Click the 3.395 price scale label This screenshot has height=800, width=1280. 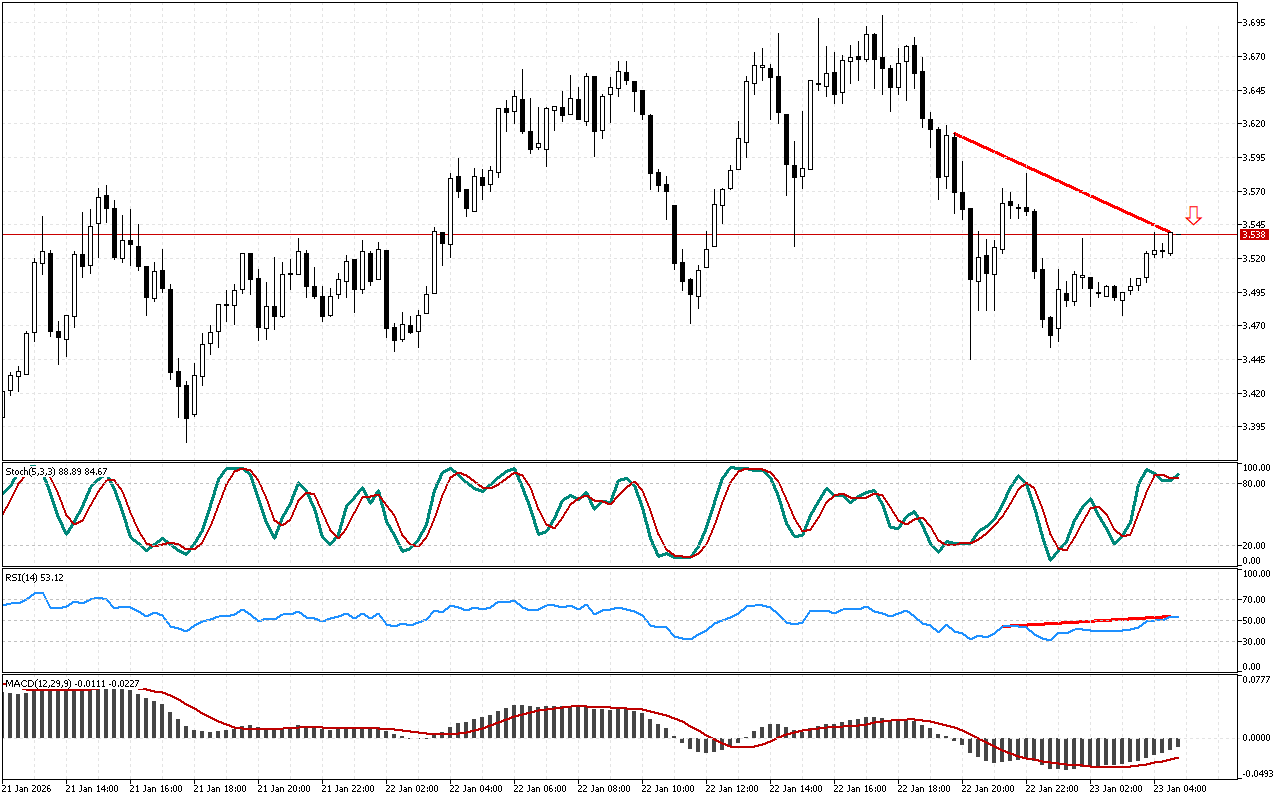[x=1254, y=427]
